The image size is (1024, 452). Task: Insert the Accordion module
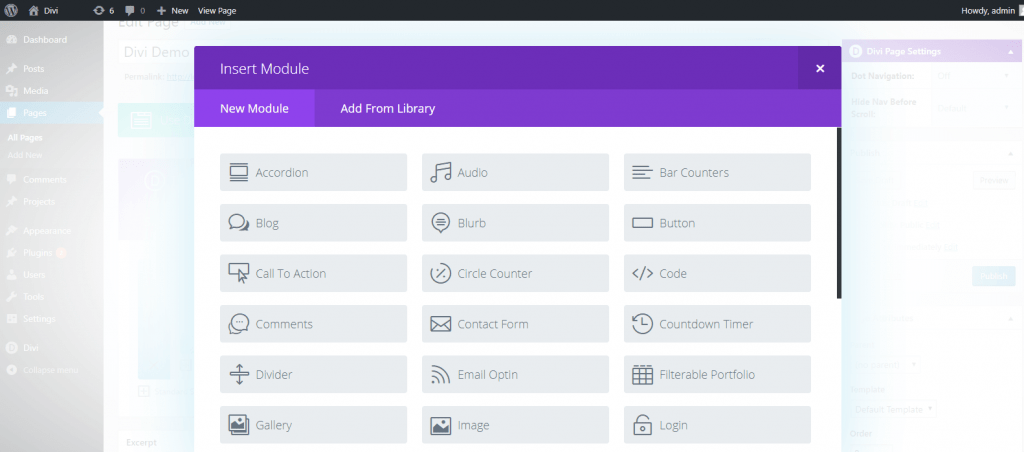tap(313, 172)
